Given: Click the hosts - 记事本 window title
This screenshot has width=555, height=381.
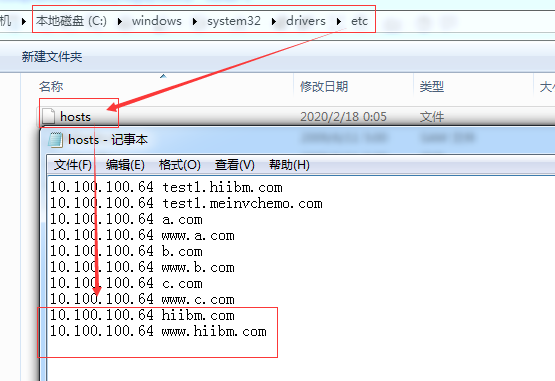Looking at the screenshot, I should coord(108,140).
